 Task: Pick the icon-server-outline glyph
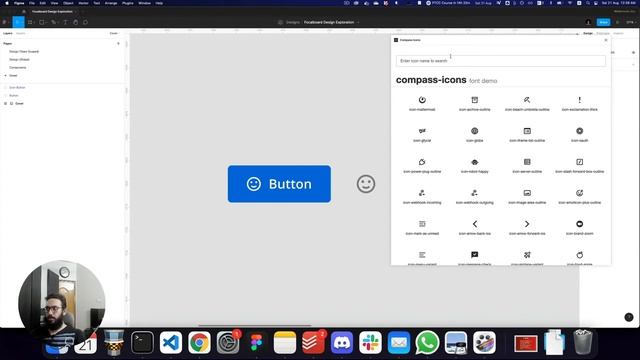click(x=527, y=162)
